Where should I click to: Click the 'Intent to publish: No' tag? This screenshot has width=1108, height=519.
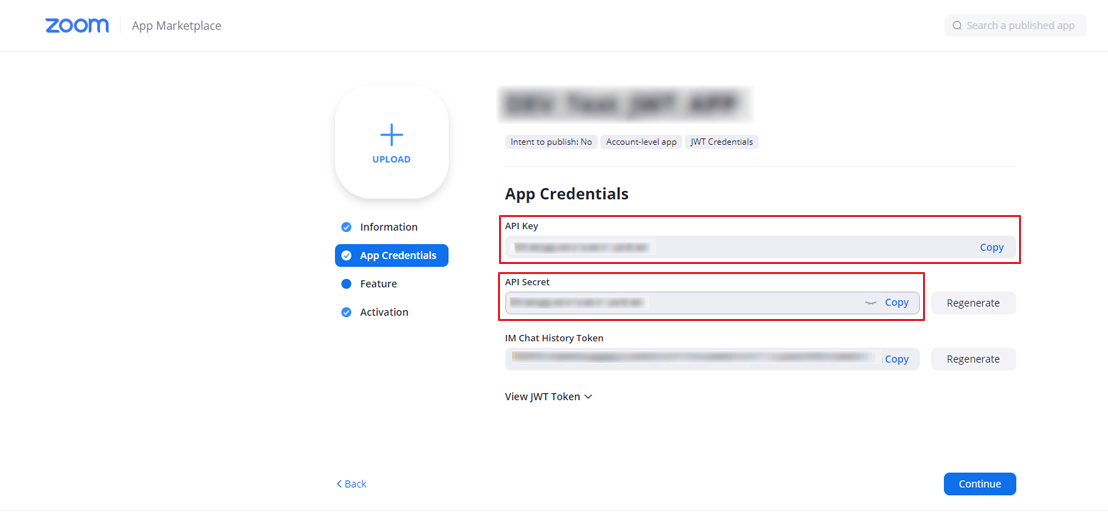tap(550, 142)
